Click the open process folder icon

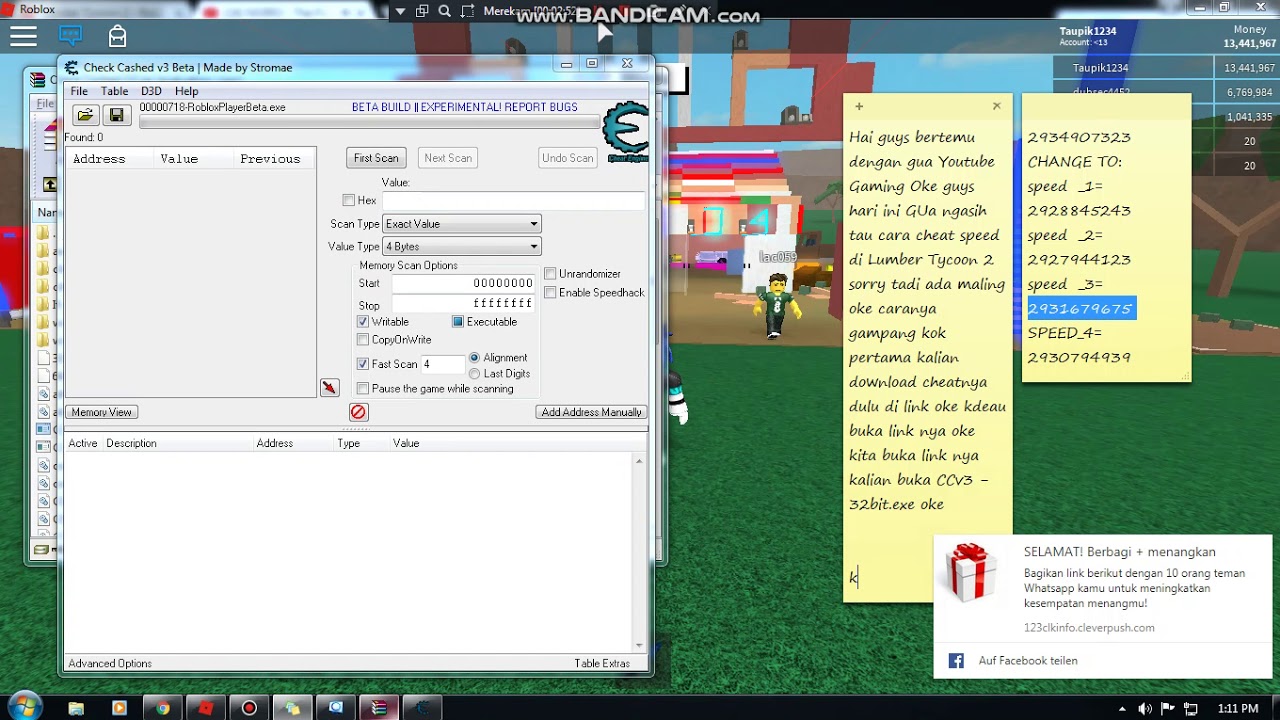(85, 115)
